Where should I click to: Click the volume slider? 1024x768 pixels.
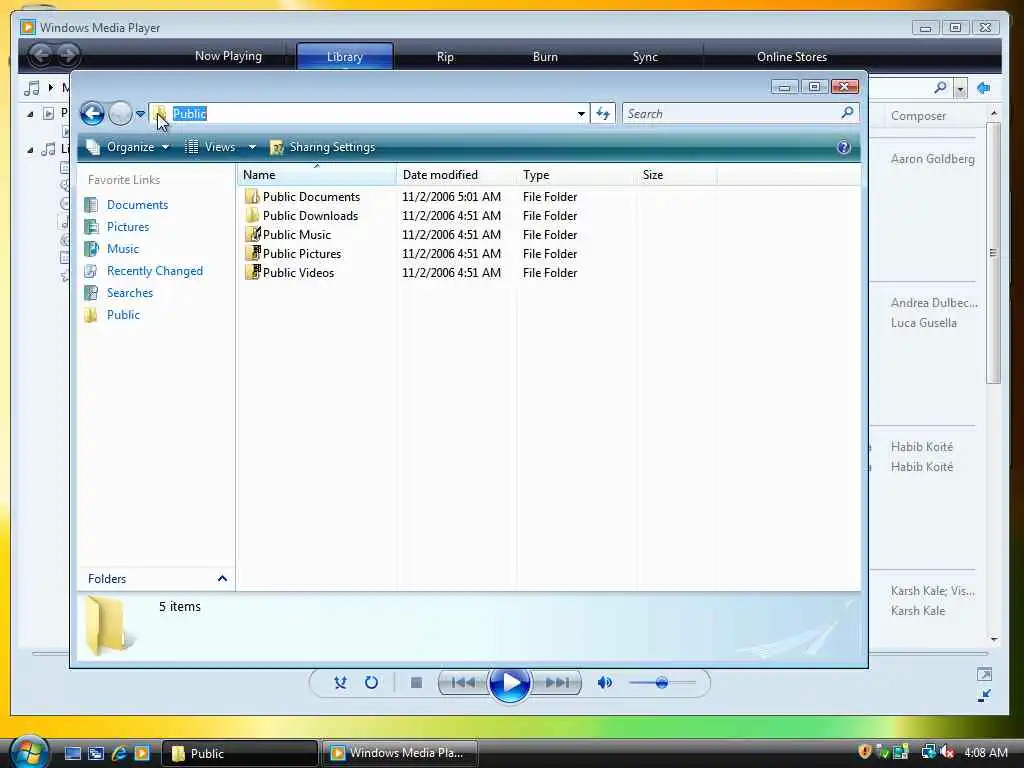pyautogui.click(x=662, y=683)
